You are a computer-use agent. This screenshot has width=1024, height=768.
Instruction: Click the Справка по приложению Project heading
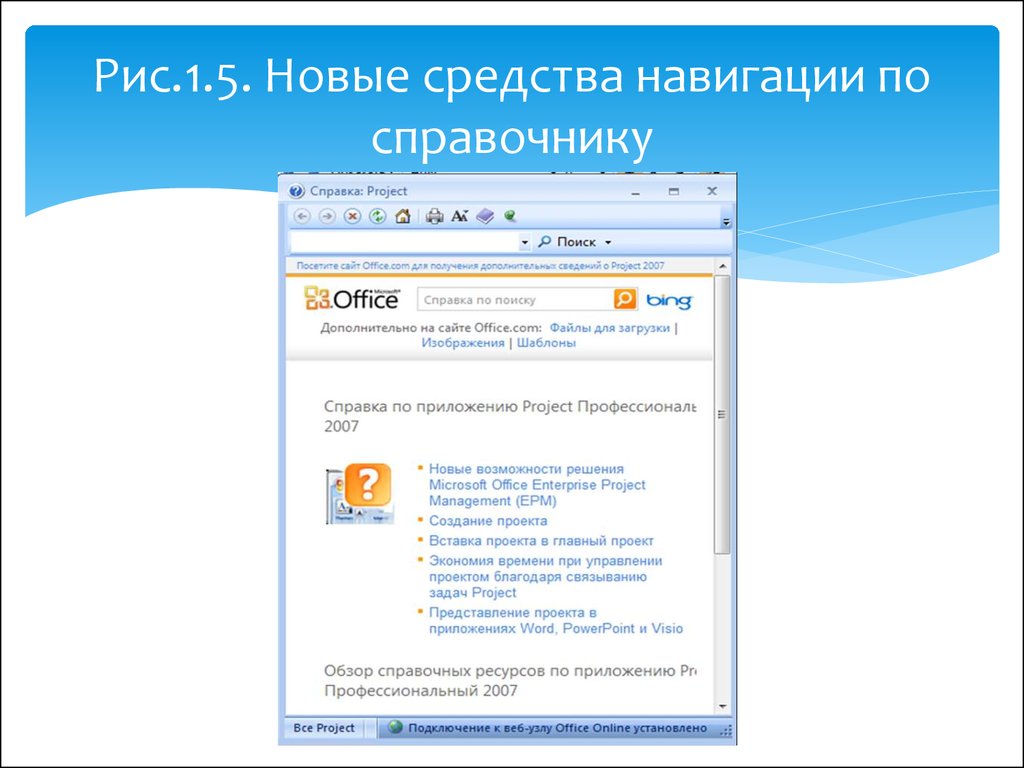[x=510, y=416]
